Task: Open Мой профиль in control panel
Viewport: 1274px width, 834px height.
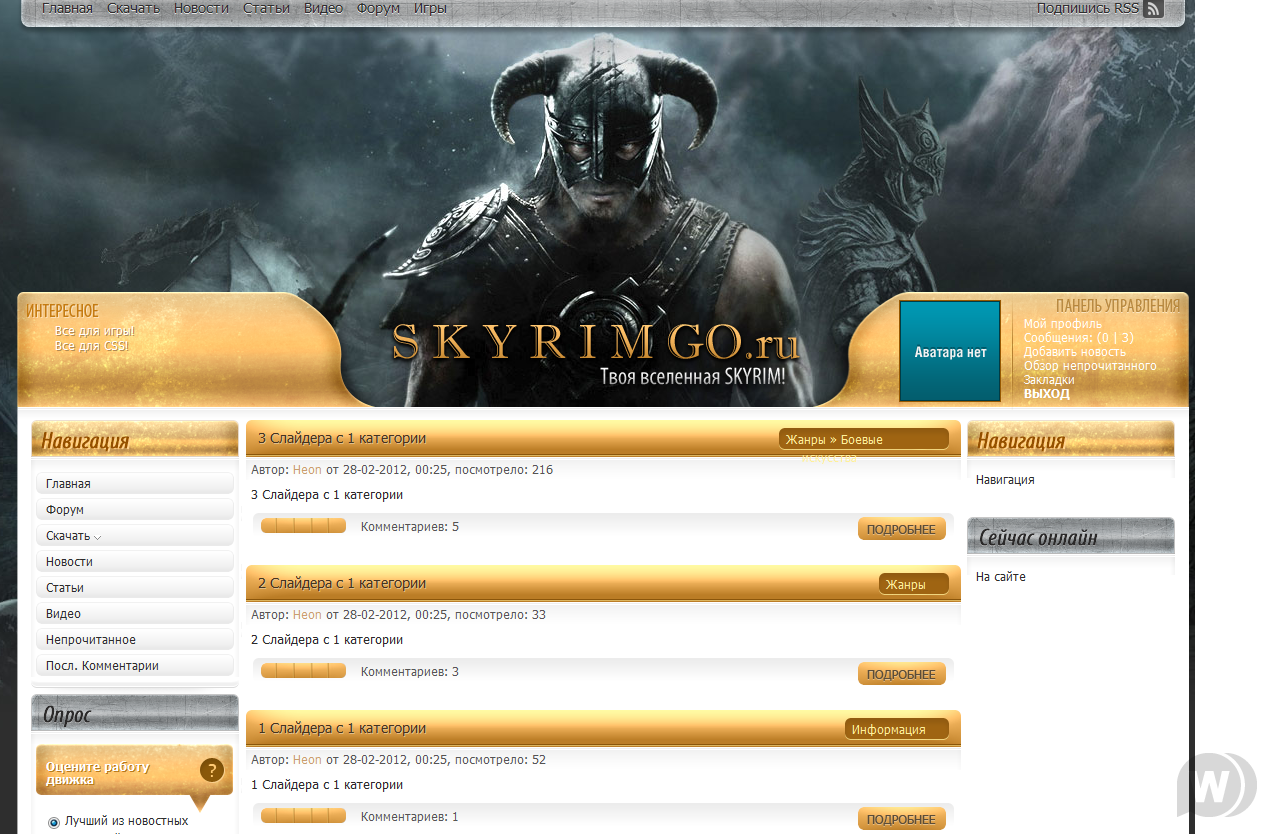Action: coord(1062,324)
